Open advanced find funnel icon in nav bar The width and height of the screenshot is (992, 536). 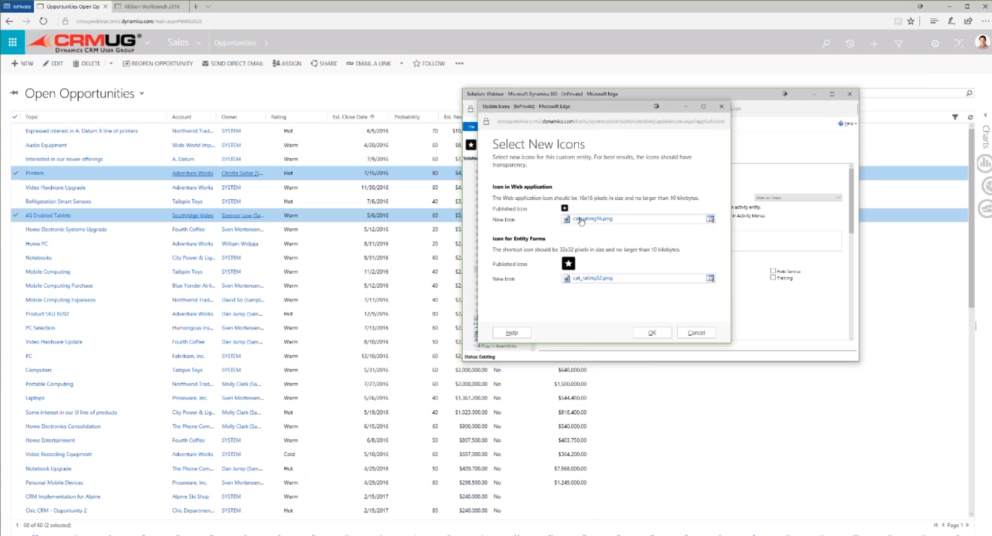tap(898, 43)
